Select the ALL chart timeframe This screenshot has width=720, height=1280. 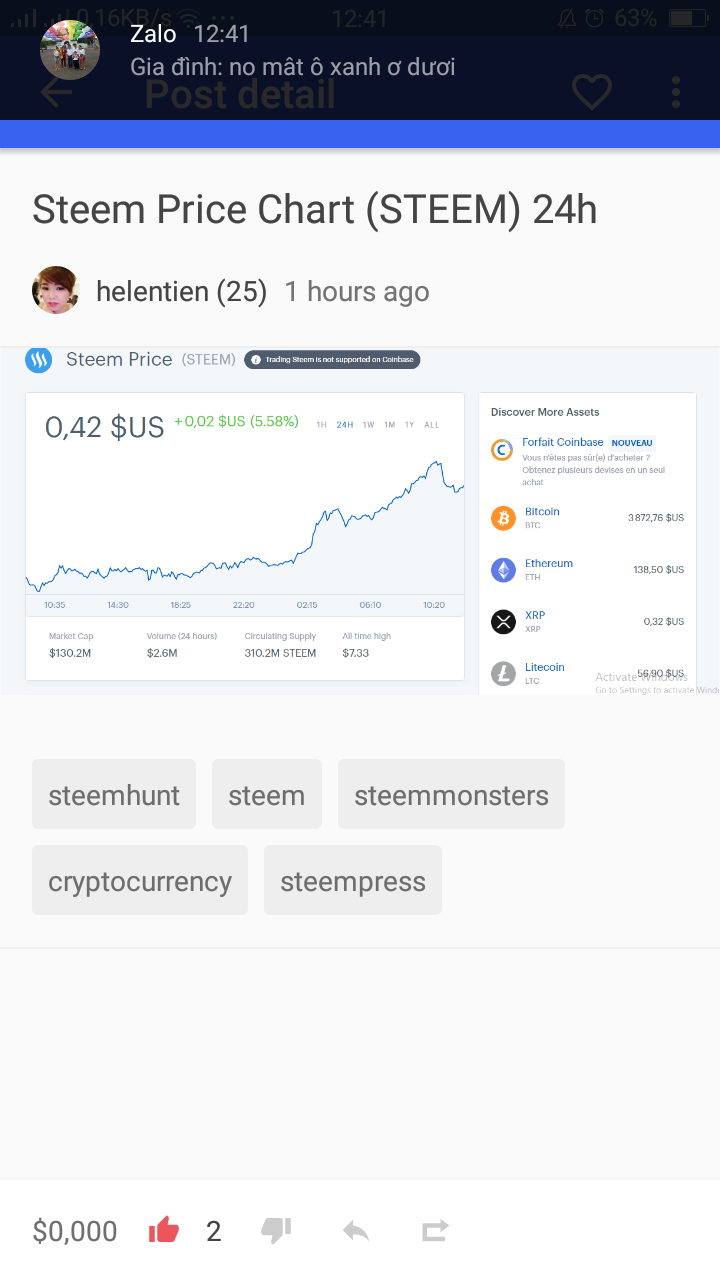point(431,424)
